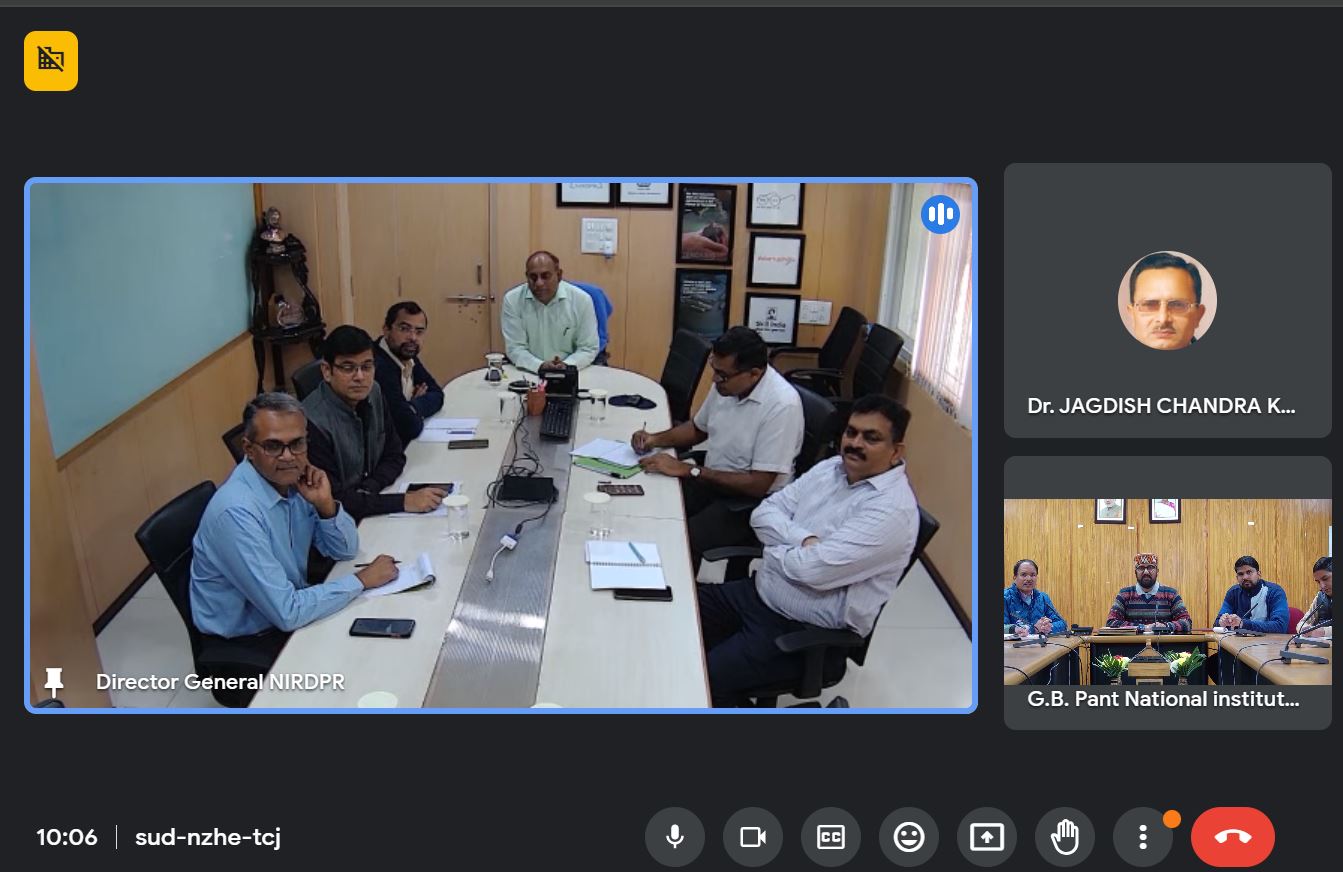Select the G.B. Pant video thumbnail
1343x872 pixels.
tap(1167, 590)
